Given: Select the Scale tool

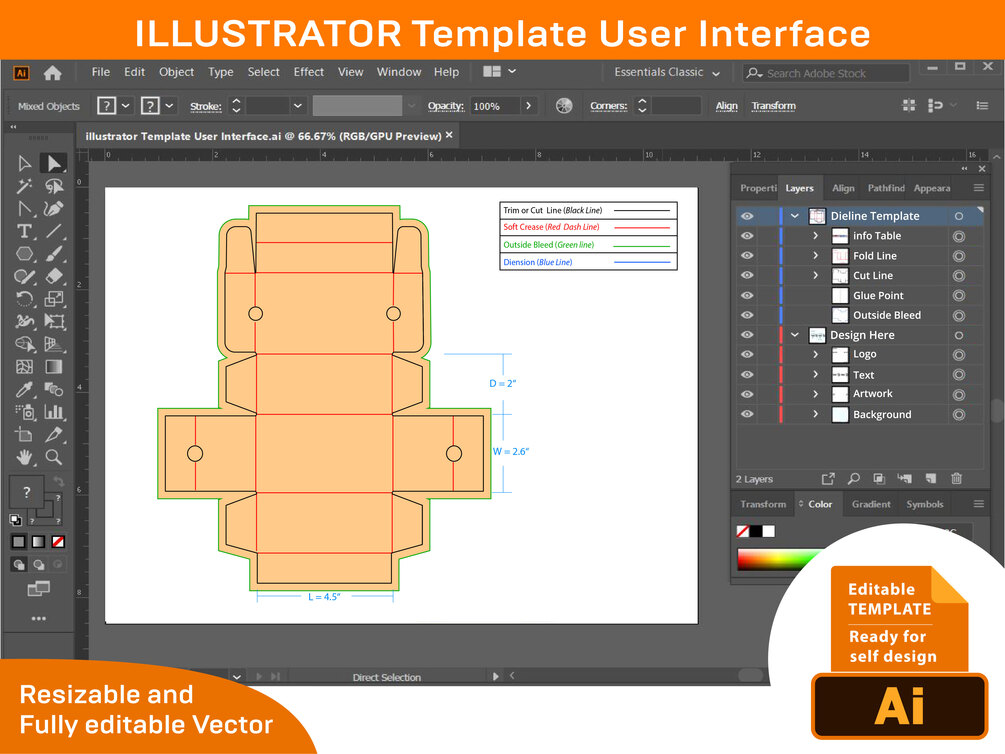Looking at the screenshot, I should point(54,299).
